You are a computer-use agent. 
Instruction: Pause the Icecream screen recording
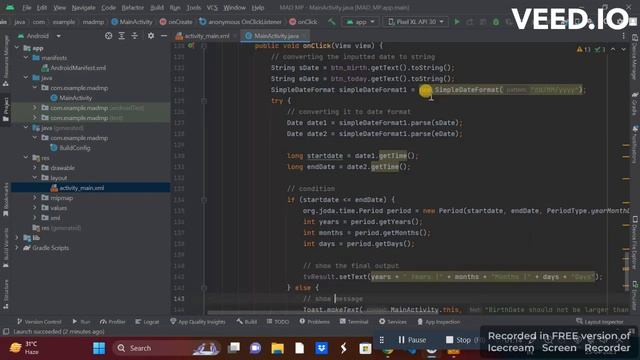pyautogui.click(x=412, y=340)
